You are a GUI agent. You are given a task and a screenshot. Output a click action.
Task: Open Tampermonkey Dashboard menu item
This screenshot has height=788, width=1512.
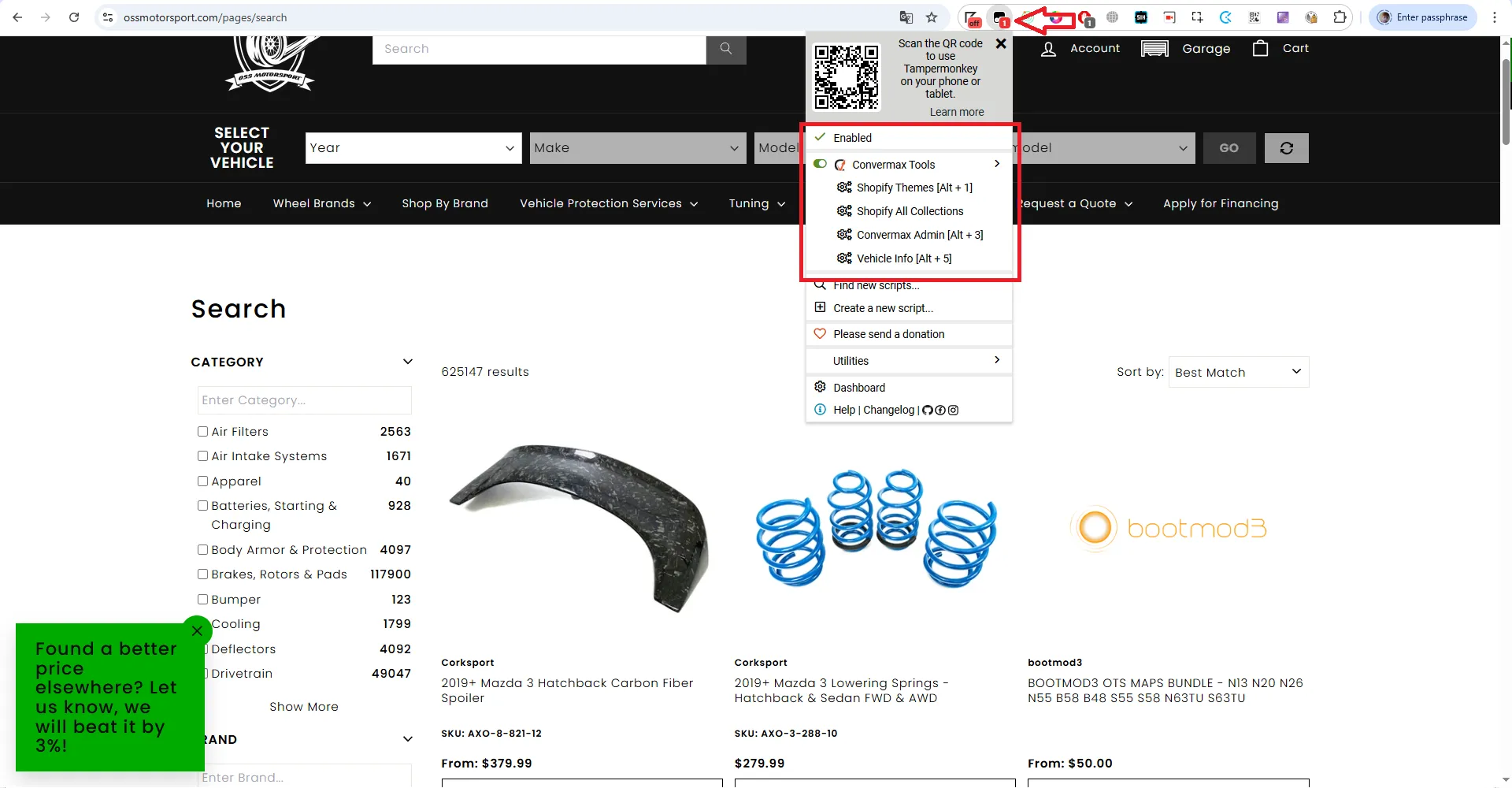[x=858, y=388]
